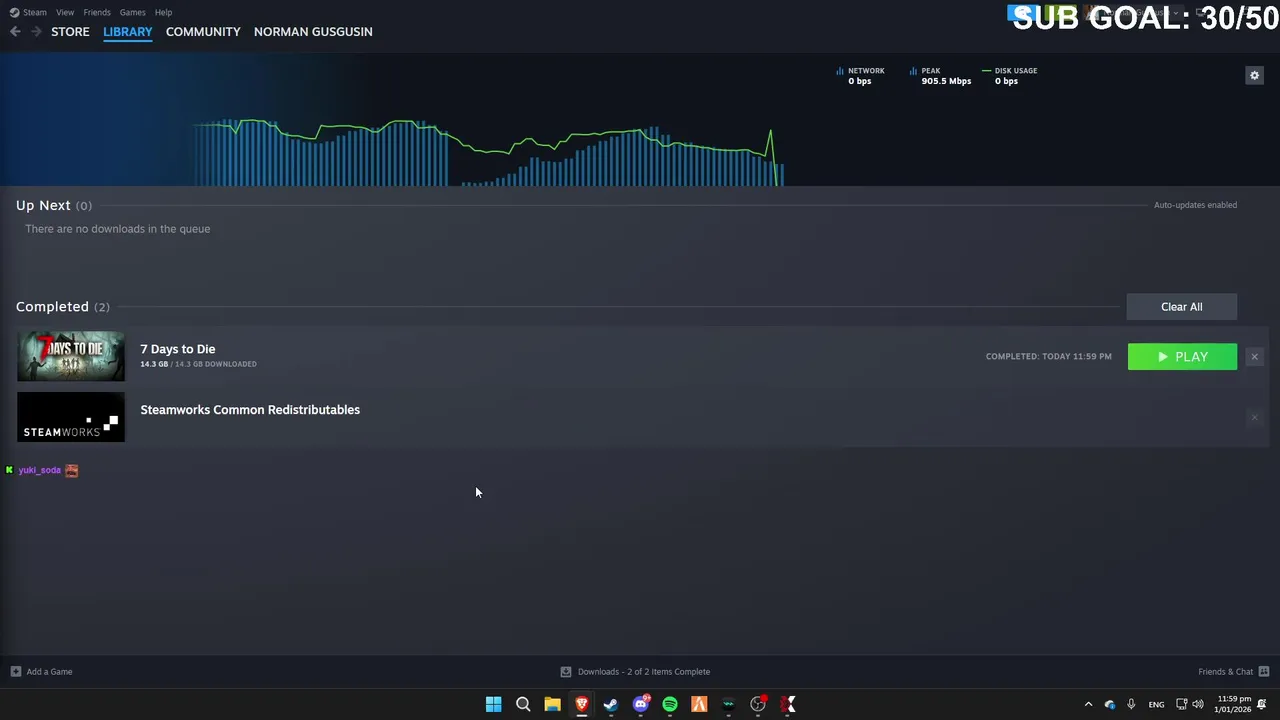The image size is (1280, 720).
Task: Click the Peak legend icon
Action: (913, 71)
